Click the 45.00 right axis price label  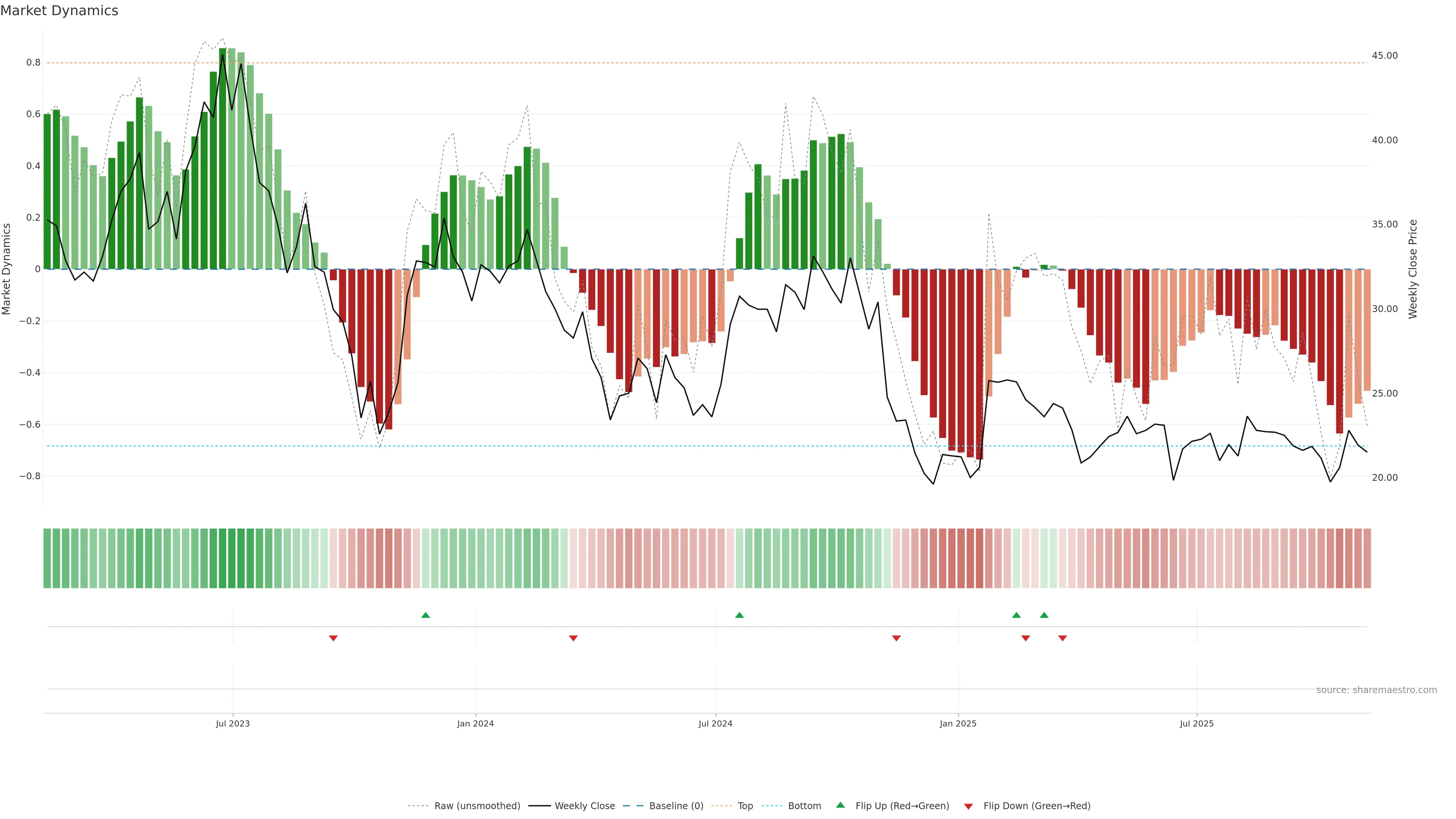pyautogui.click(x=1384, y=55)
